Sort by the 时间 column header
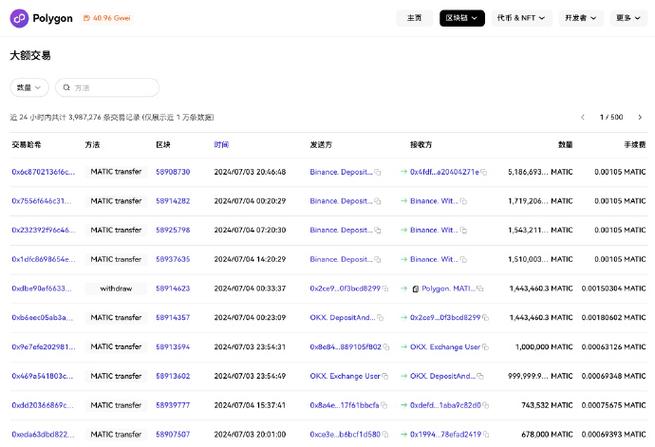The image size is (655, 447). [221, 145]
